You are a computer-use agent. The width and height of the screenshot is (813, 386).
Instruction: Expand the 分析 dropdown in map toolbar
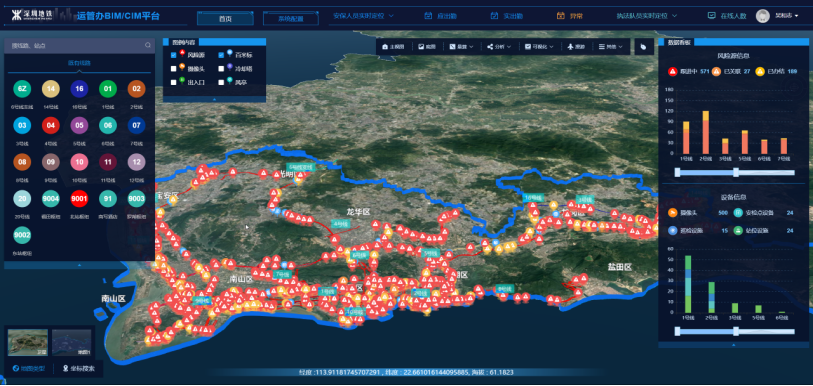point(499,47)
